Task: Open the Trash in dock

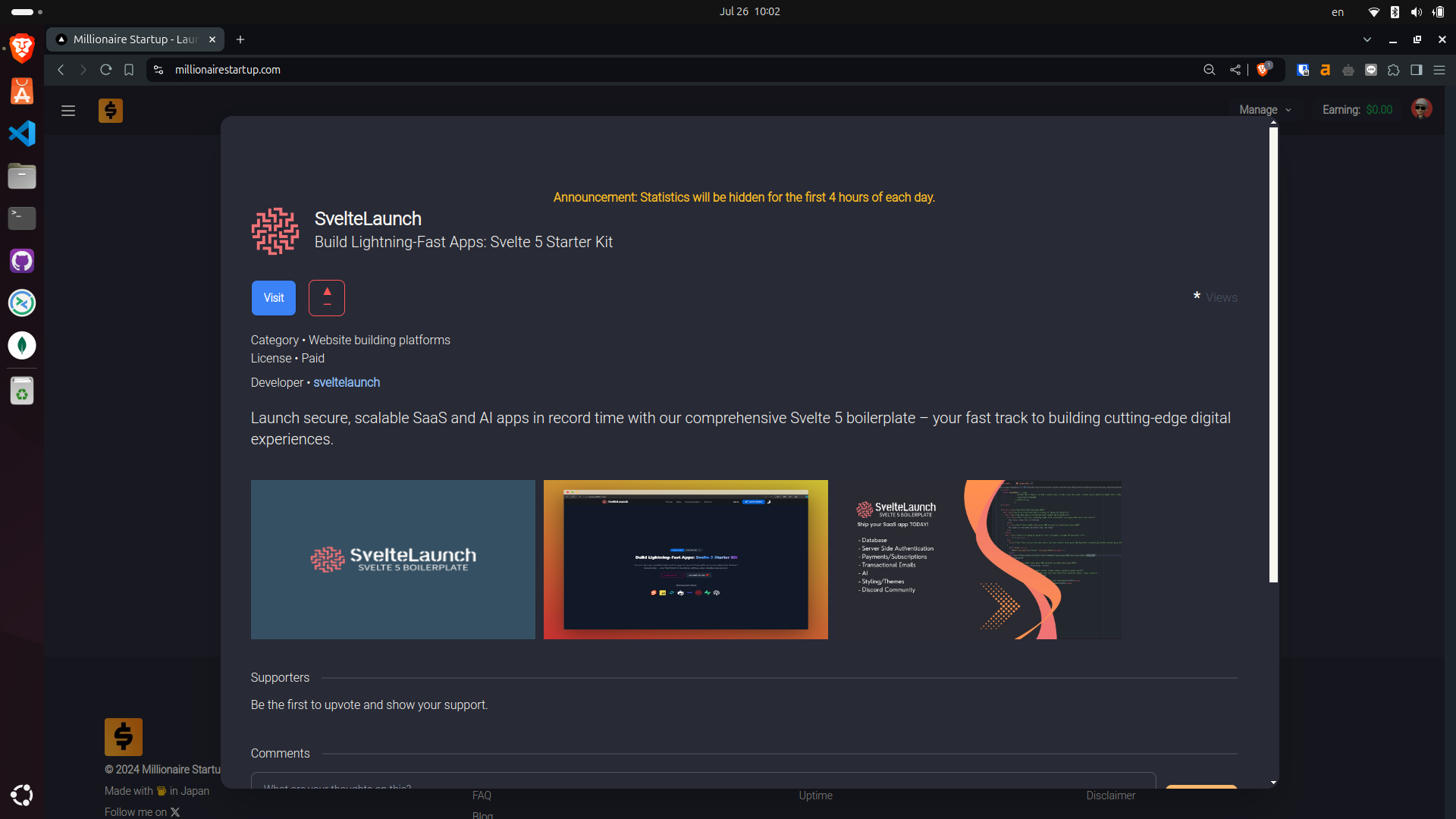Action: (x=22, y=391)
